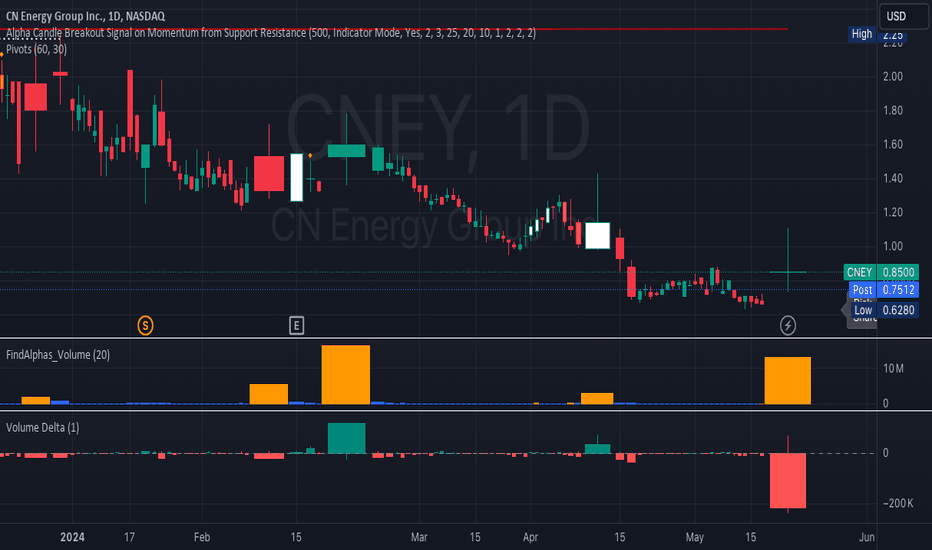
Task: Click the 17 date label on time axis
Action: (x=129, y=537)
